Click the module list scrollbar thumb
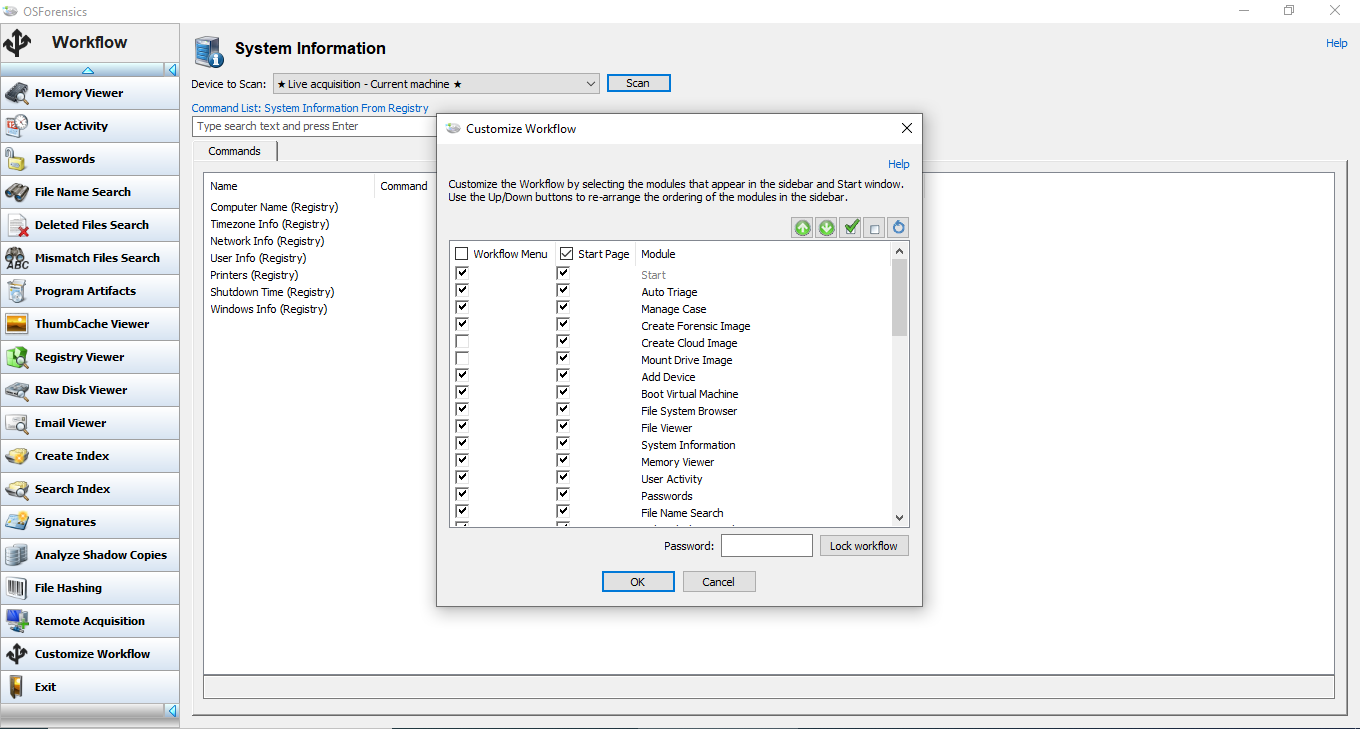This screenshot has height=729, width=1360. point(899,298)
